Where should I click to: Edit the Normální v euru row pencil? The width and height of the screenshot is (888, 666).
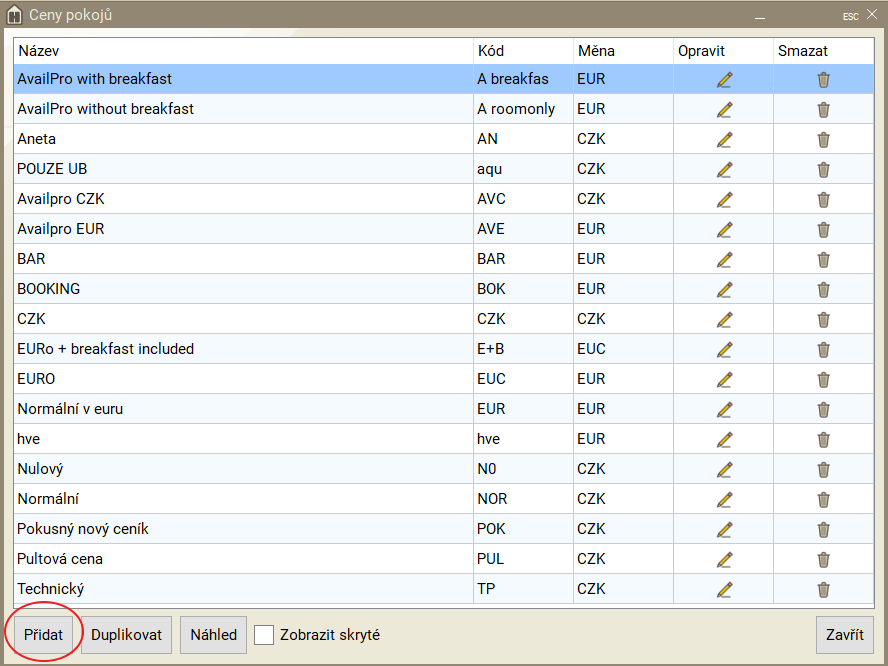pyautogui.click(x=724, y=410)
